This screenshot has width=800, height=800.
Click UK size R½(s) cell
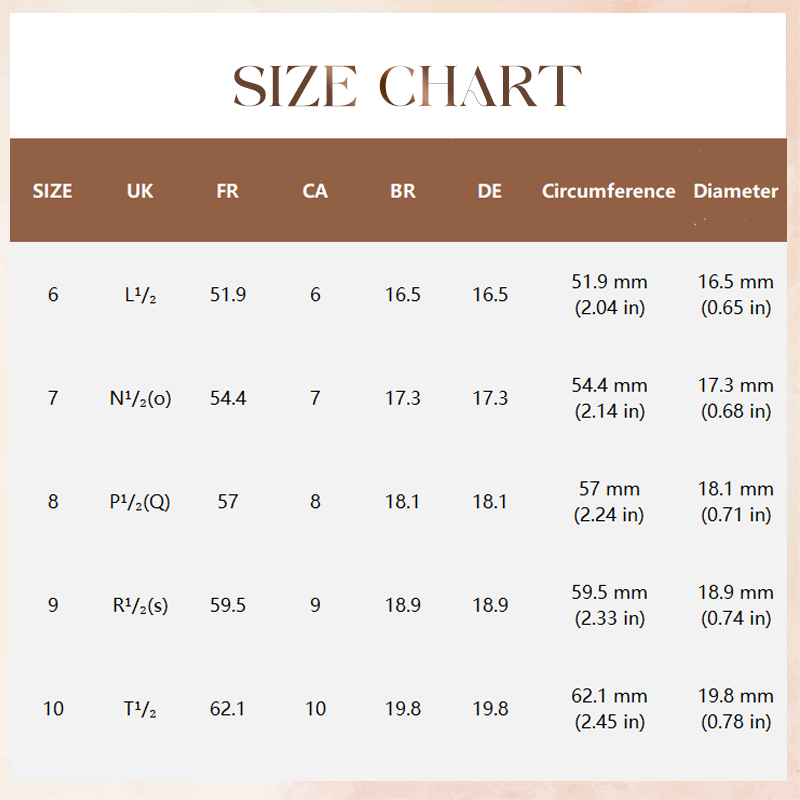coord(140,605)
